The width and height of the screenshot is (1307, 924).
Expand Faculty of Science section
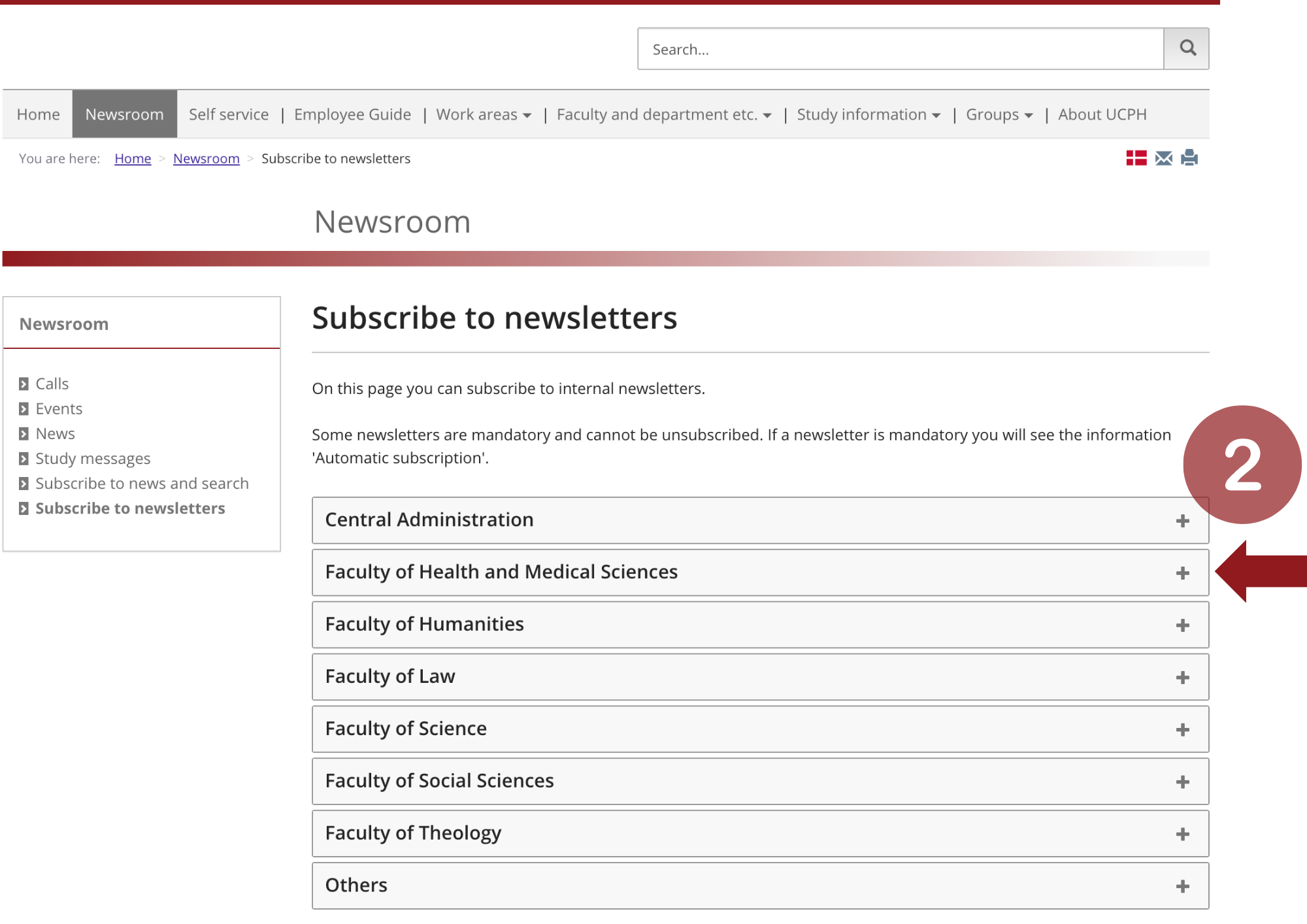(406, 729)
